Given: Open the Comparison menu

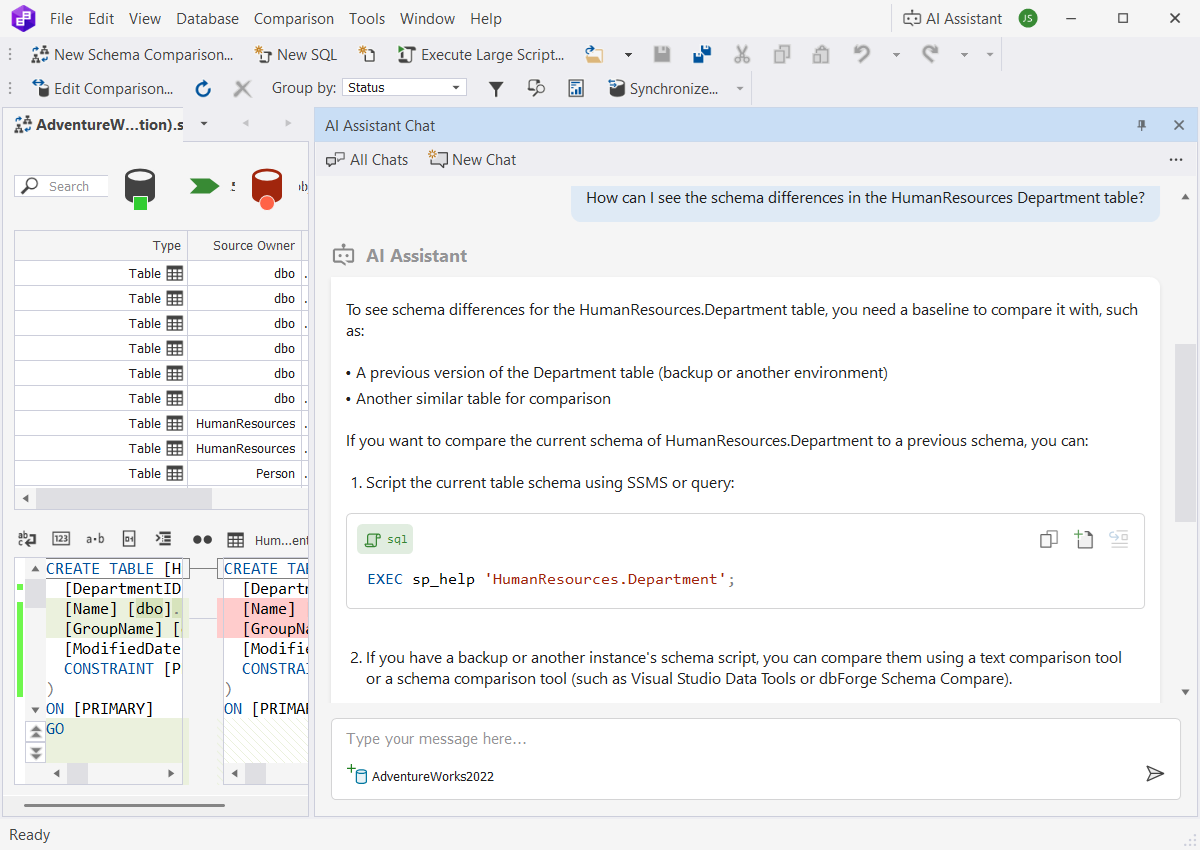Looking at the screenshot, I should coord(294,18).
